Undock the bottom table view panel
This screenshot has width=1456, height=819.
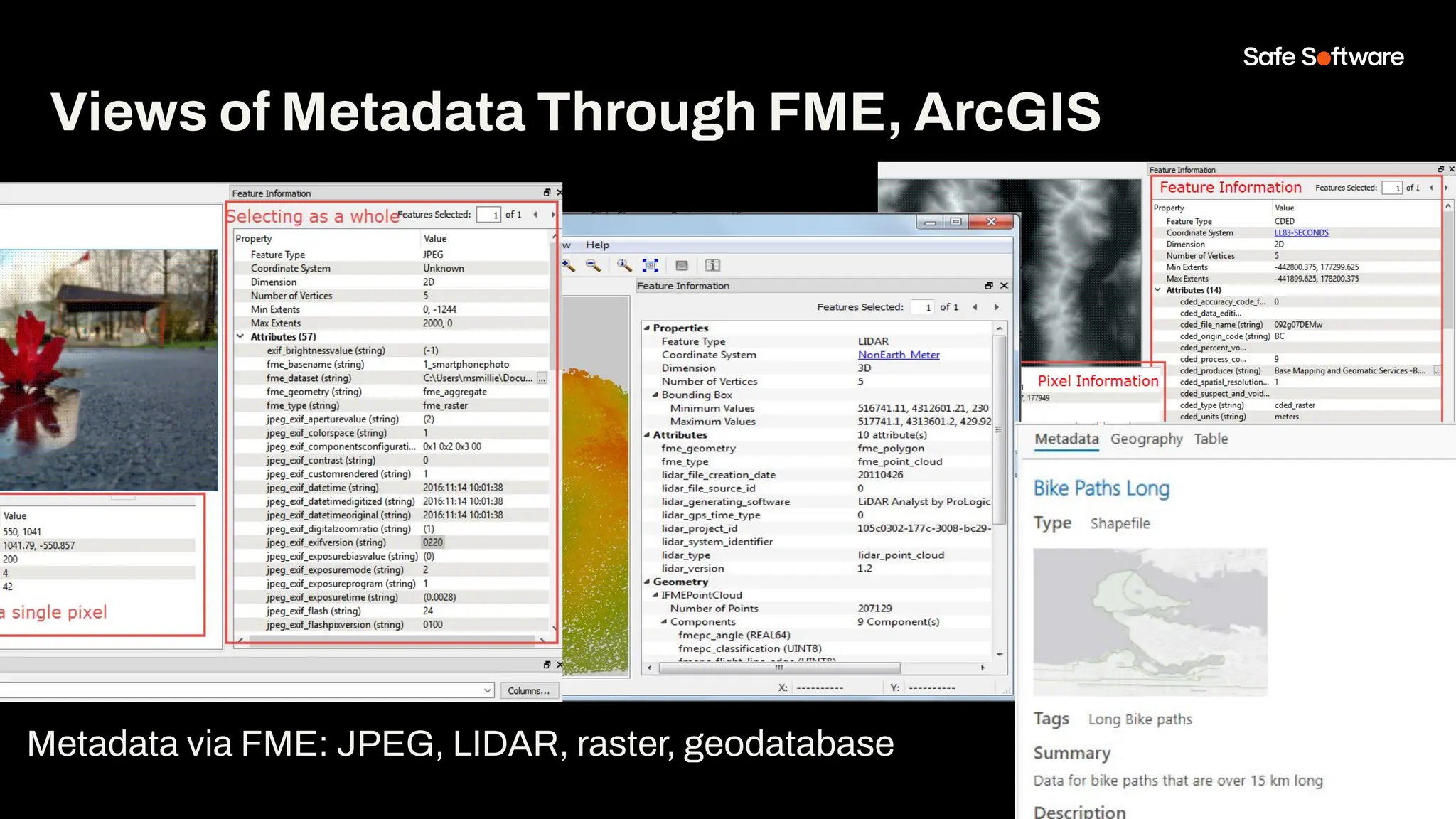tap(547, 665)
